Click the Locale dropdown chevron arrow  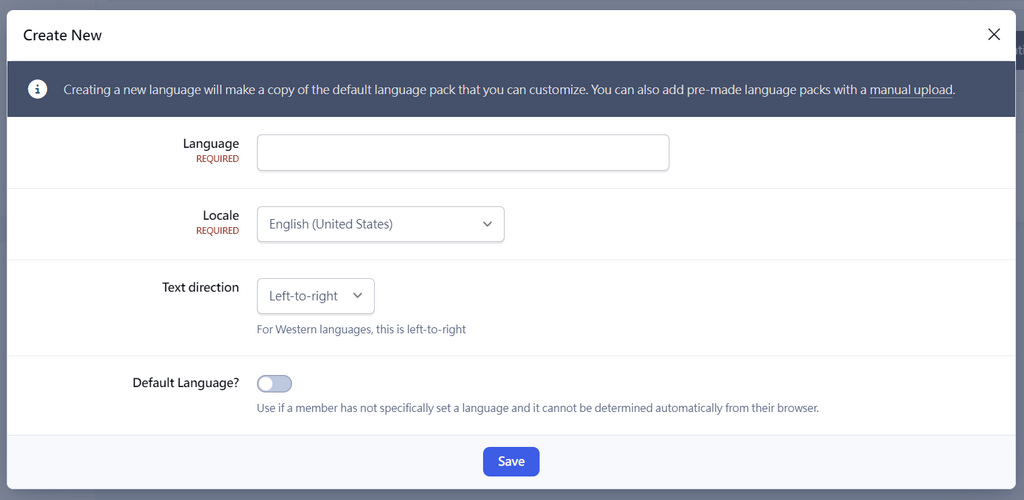(487, 224)
